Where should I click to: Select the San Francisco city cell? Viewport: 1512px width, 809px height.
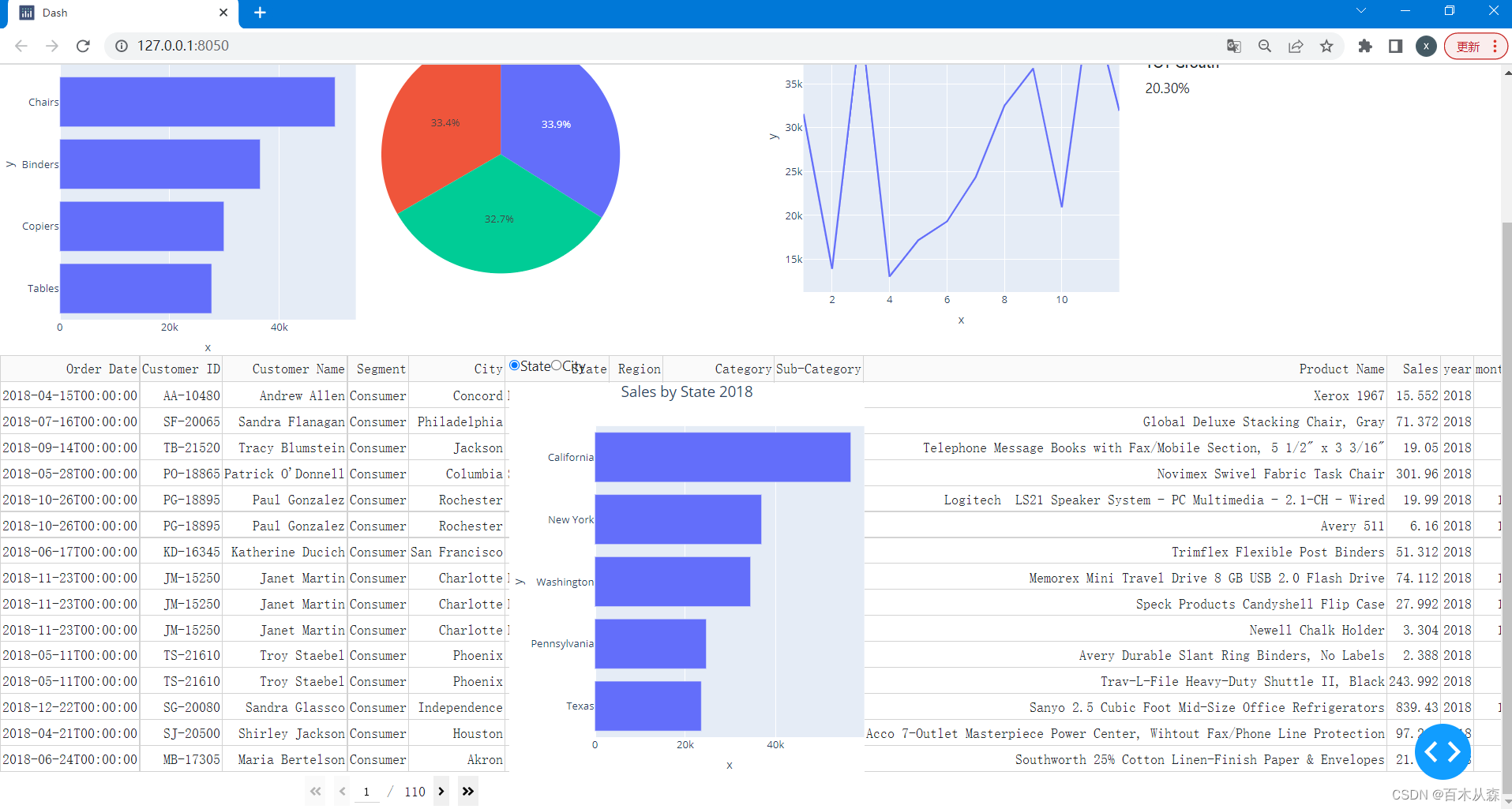click(x=457, y=552)
